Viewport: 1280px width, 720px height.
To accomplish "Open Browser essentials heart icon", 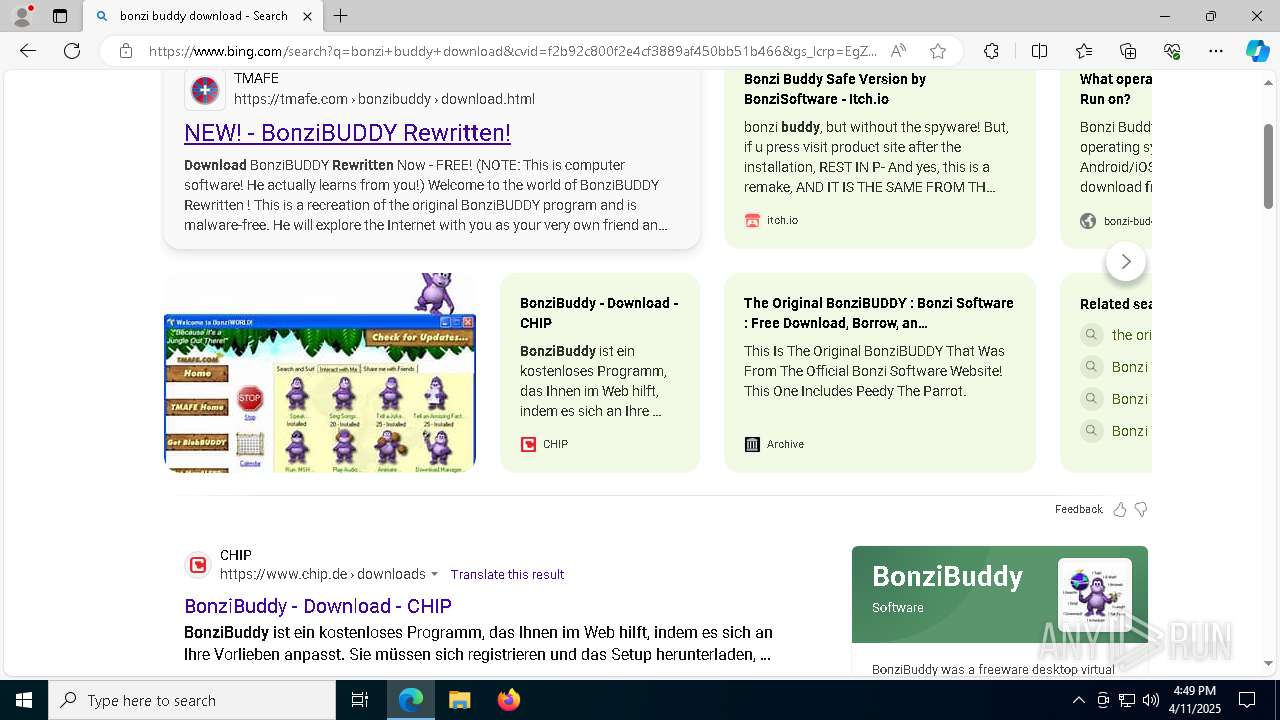I will click(x=1172, y=51).
